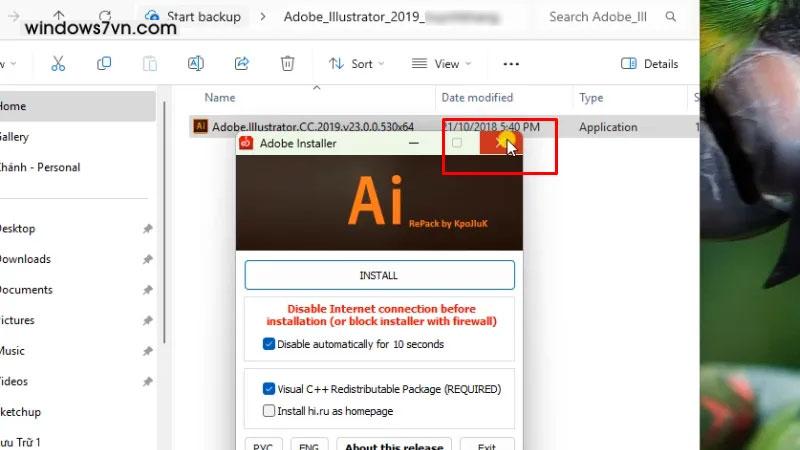800x450 pixels.
Task: Click the Copy icon in toolbar
Action: pyautogui.click(x=104, y=63)
